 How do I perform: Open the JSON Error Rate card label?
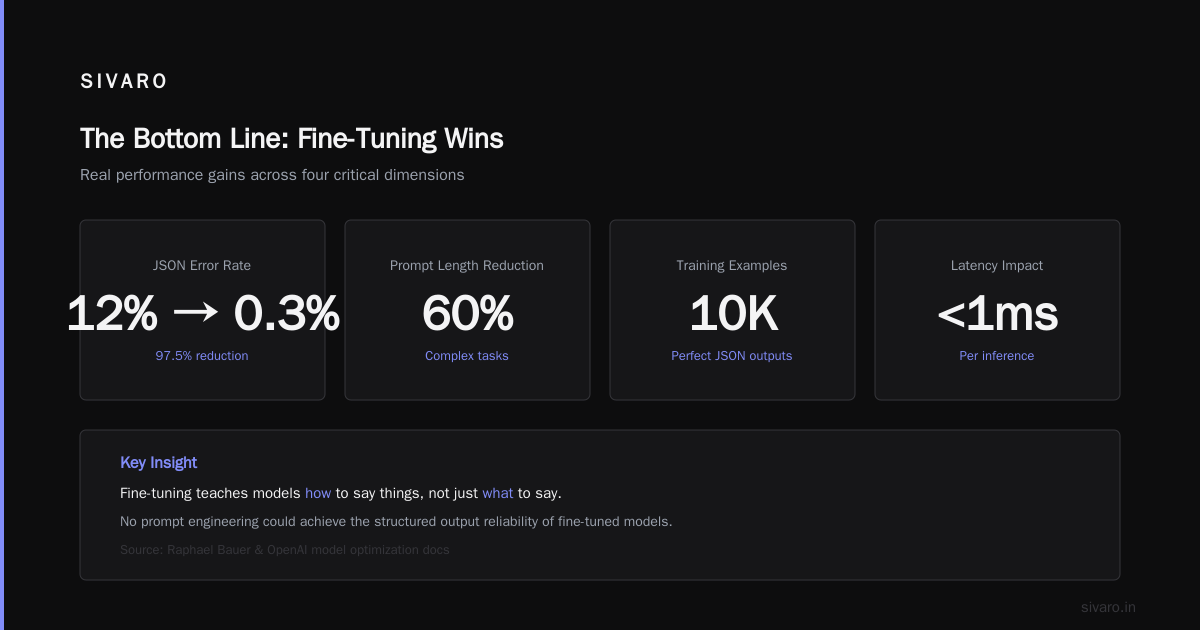point(202,266)
